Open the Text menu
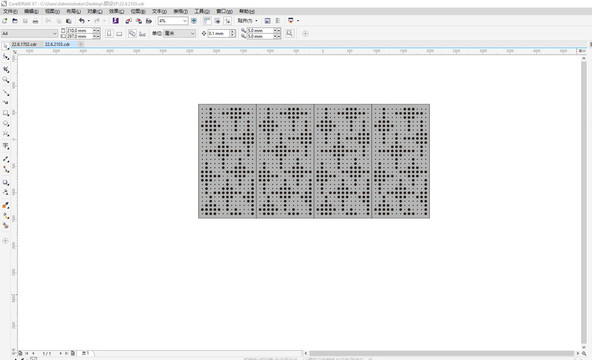592x360 pixels. 159,11
